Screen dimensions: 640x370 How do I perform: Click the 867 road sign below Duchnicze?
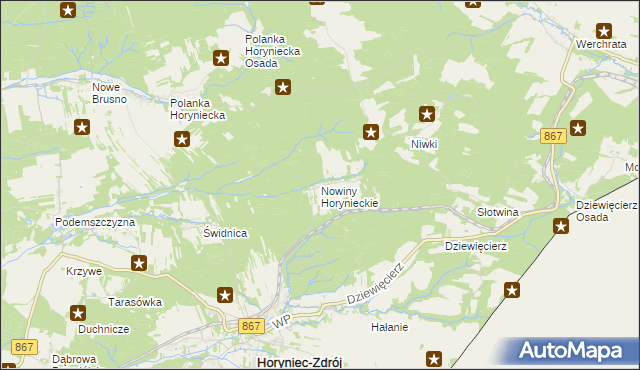tap(24, 347)
